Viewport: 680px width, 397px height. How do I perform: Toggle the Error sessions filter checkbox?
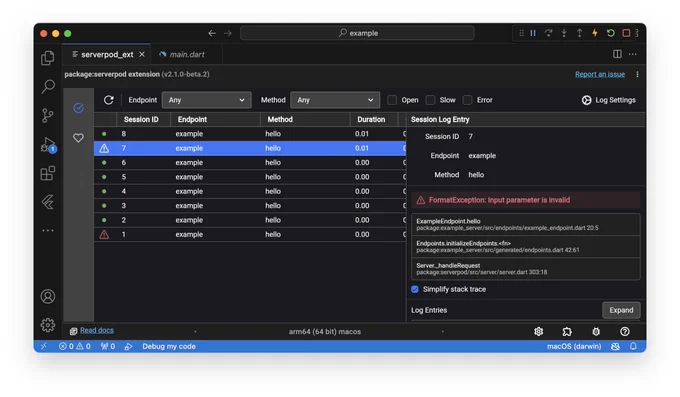(x=468, y=100)
